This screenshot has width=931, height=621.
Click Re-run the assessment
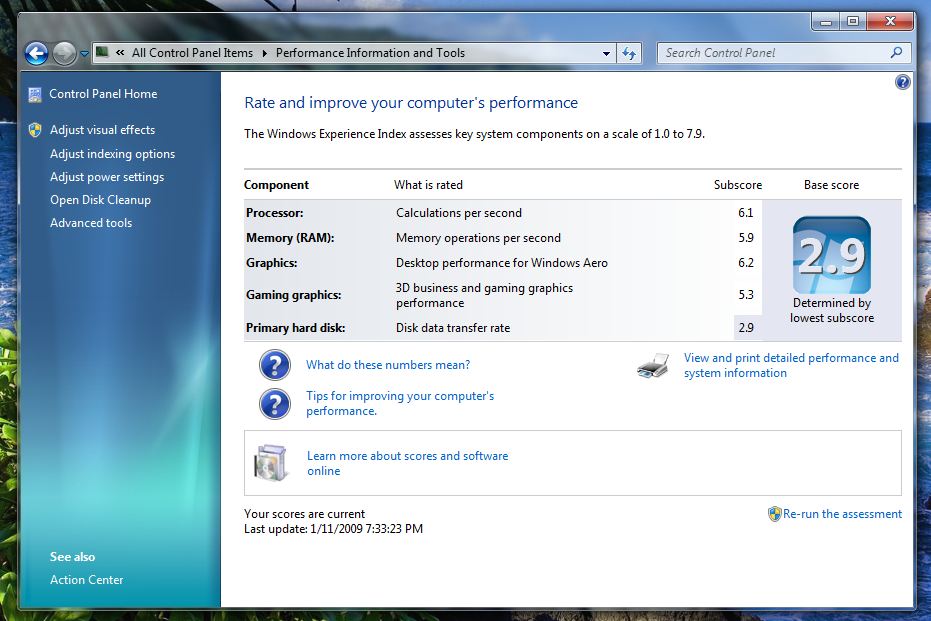[x=842, y=514]
